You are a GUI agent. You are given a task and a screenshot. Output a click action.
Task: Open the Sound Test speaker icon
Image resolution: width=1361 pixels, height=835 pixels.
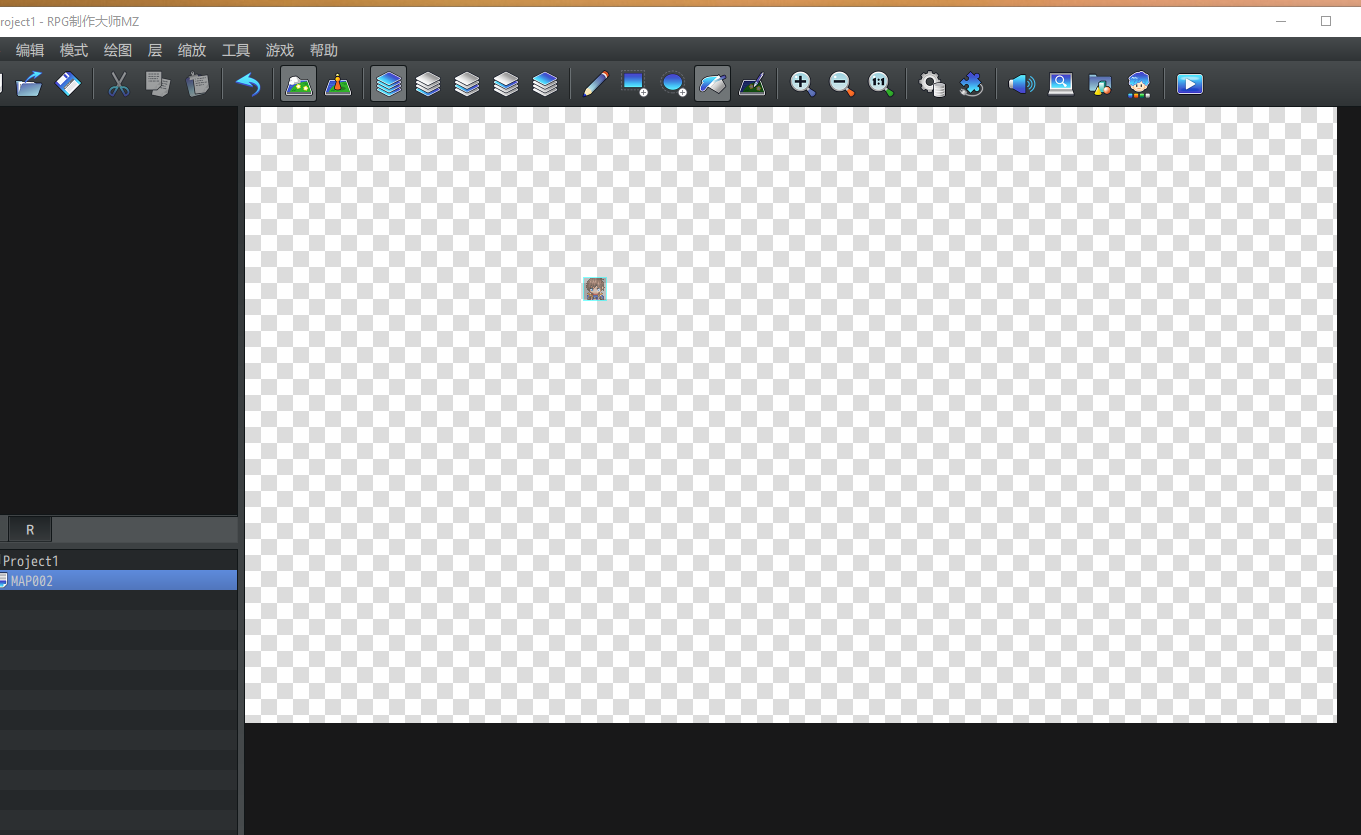(1021, 84)
